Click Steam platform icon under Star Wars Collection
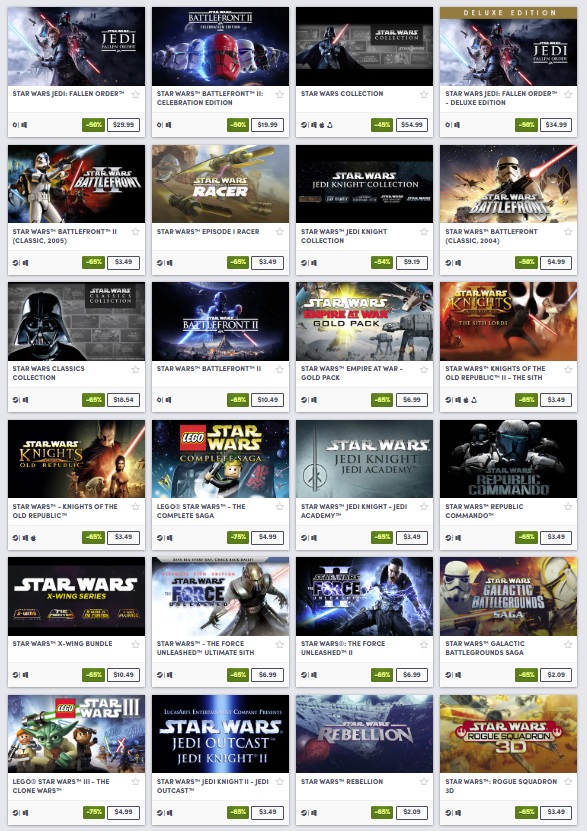 coord(304,125)
